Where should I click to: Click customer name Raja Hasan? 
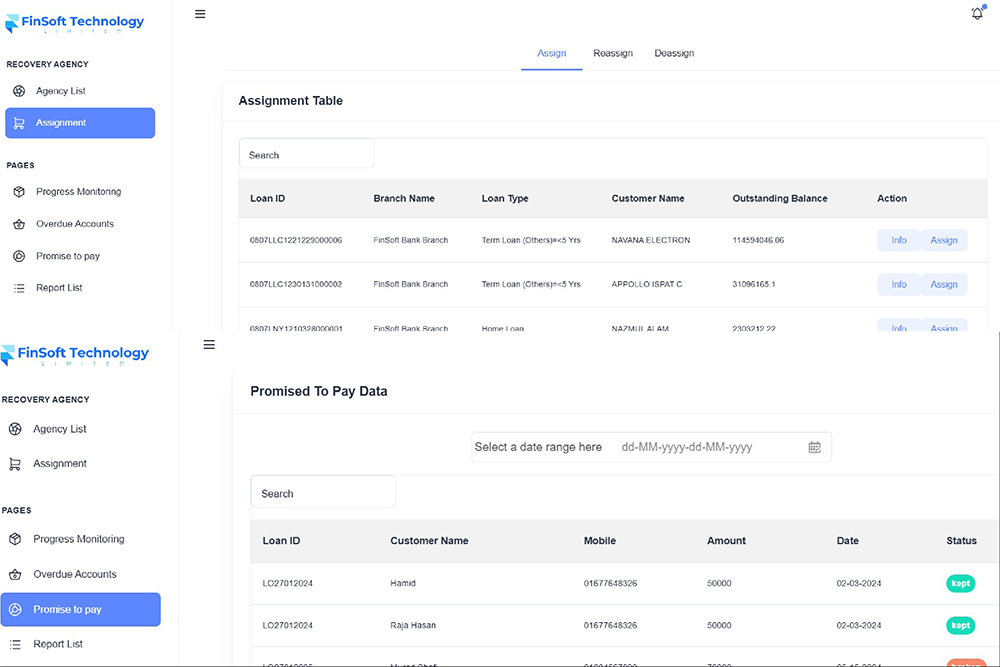(413, 626)
